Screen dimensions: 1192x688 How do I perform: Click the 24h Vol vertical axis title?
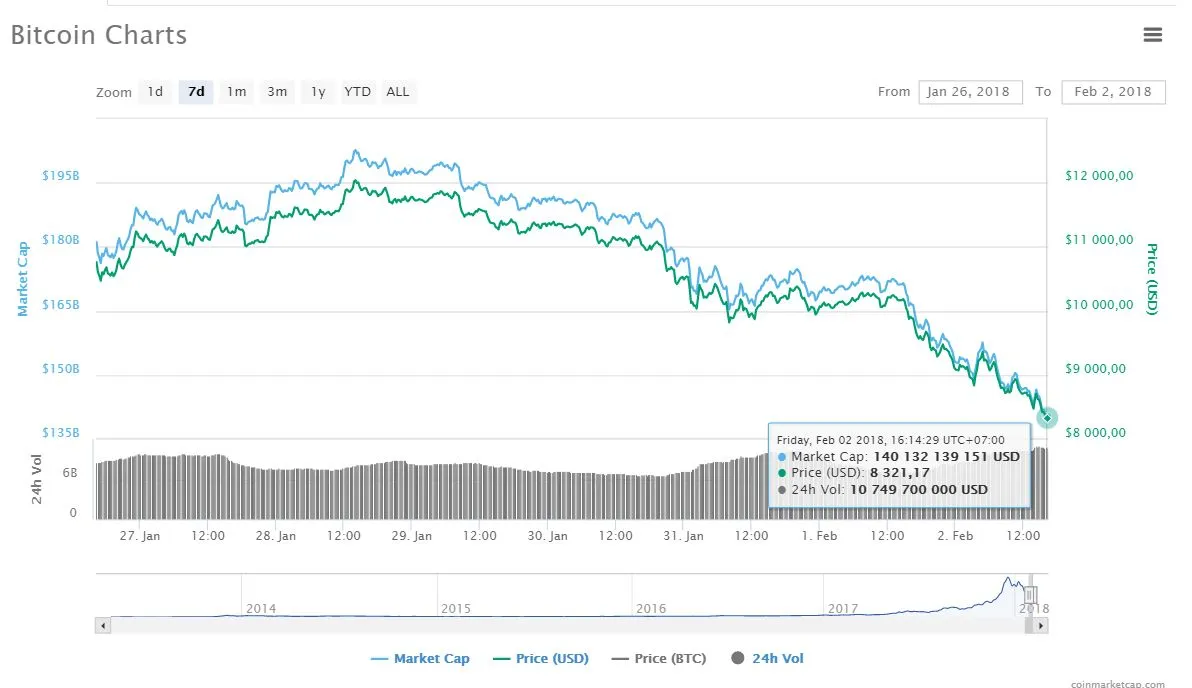[x=36, y=479]
